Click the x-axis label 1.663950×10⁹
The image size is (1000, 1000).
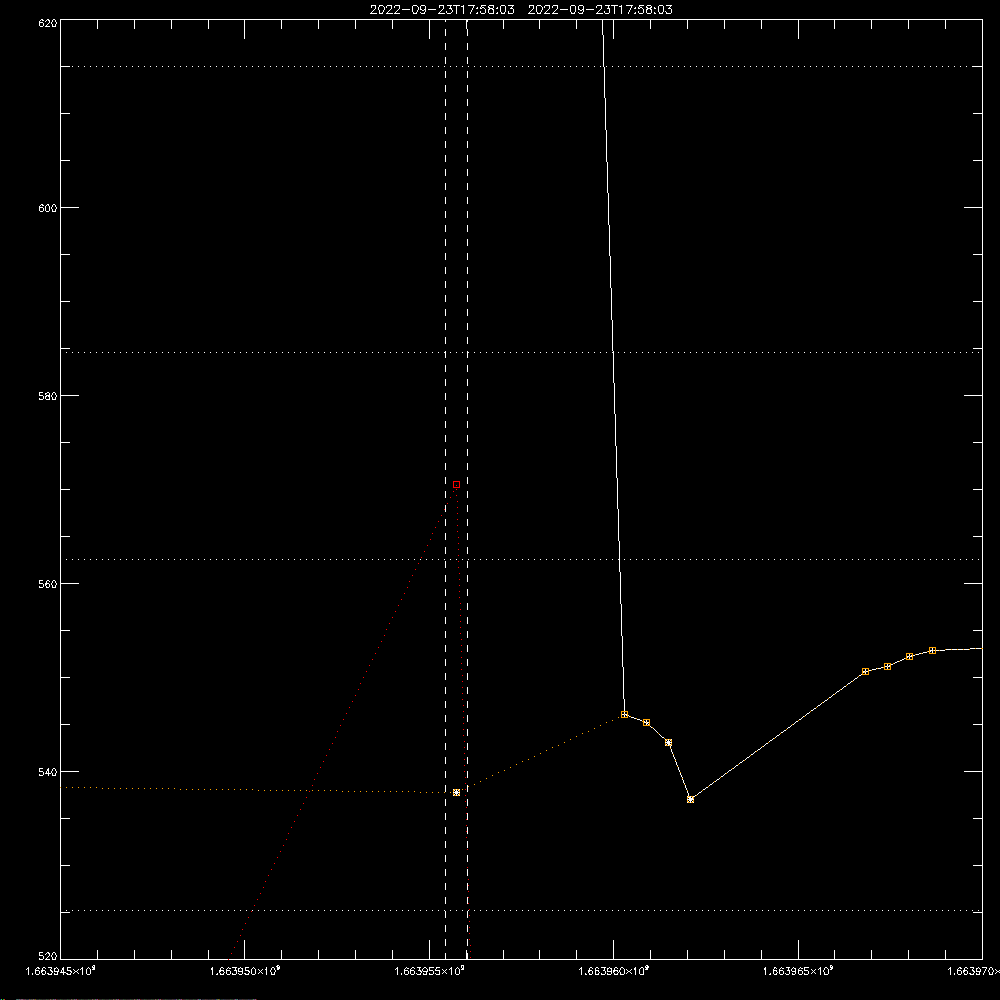pyautogui.click(x=245, y=971)
